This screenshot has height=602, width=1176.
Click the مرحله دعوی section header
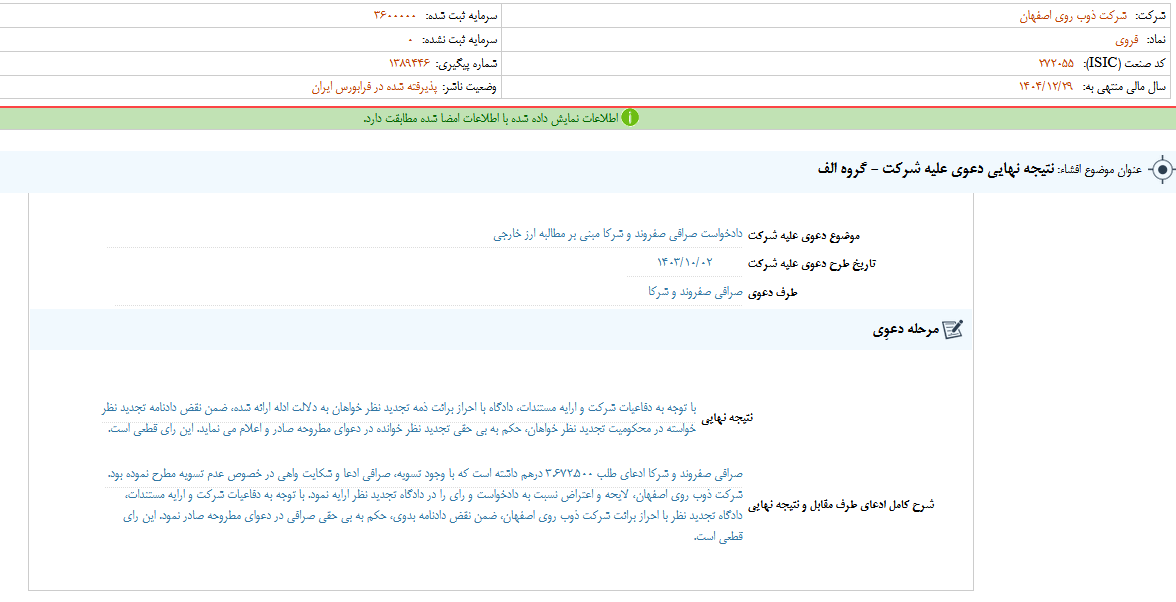[x=907, y=330]
